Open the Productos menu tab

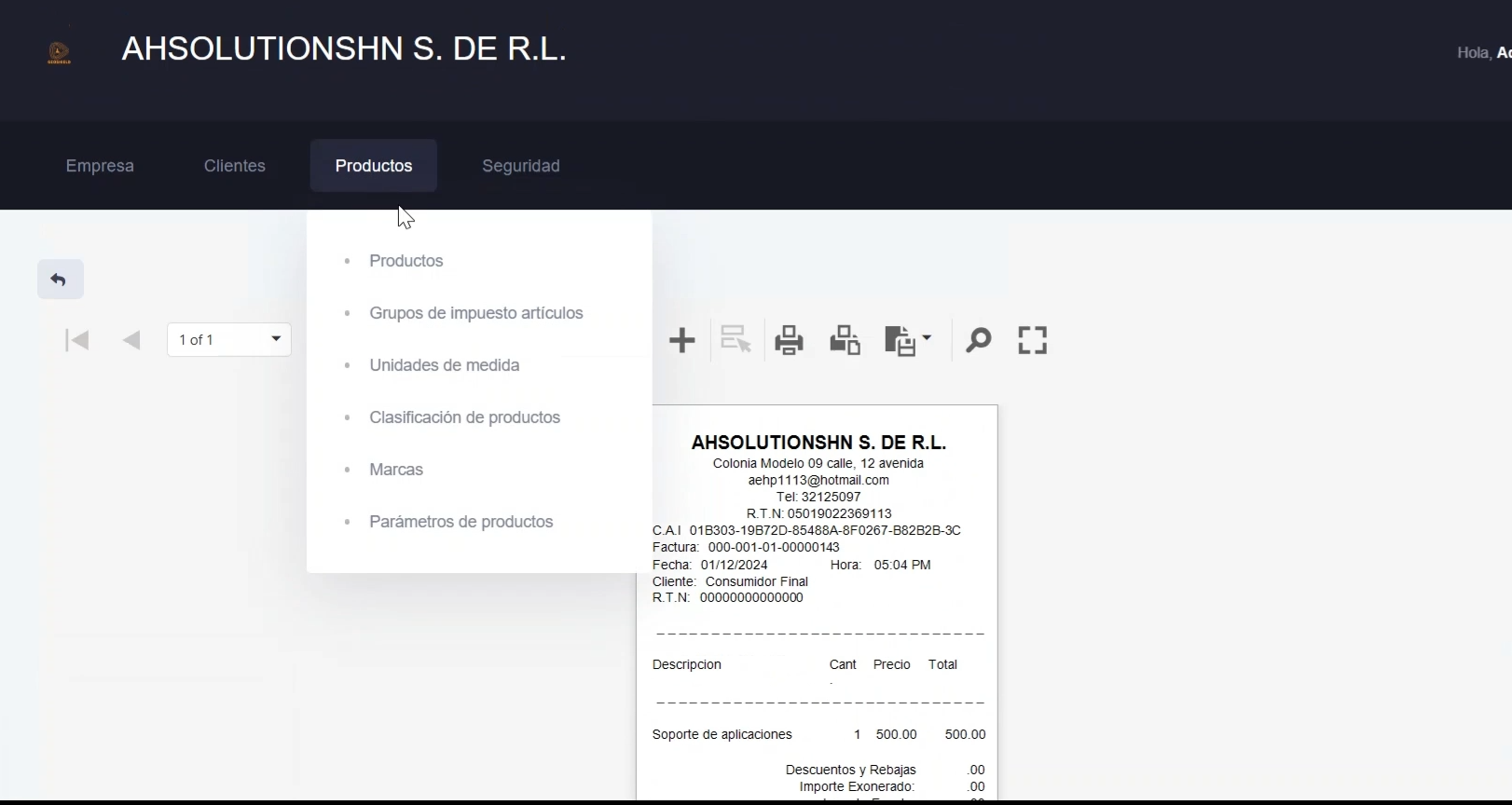(x=374, y=166)
